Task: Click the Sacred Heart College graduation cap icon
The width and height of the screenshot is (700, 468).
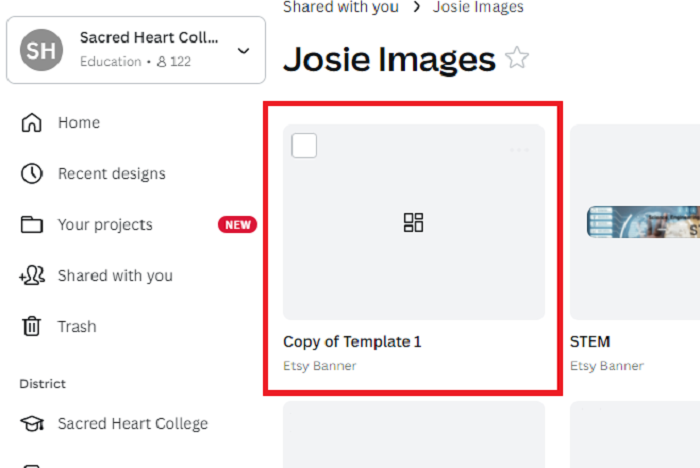Action: [x=32, y=424]
